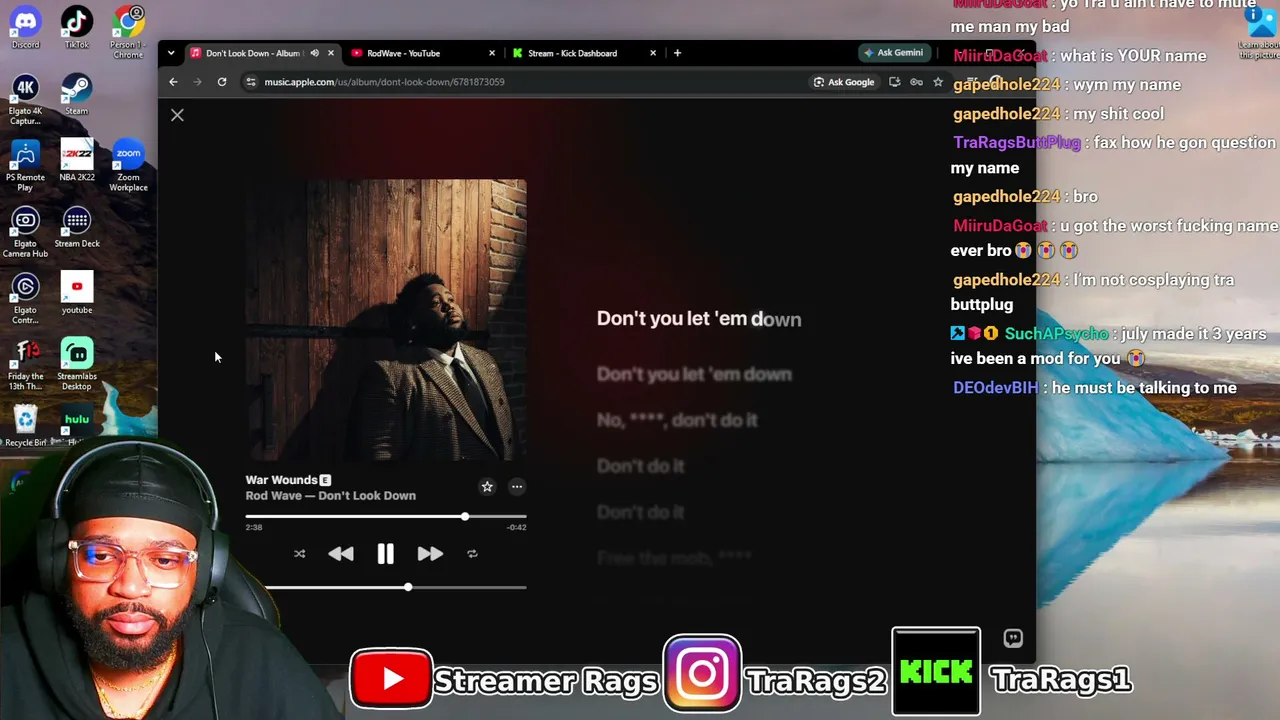1280x720 pixels.
Task: Close the Don't Look Down tab
Action: point(330,53)
